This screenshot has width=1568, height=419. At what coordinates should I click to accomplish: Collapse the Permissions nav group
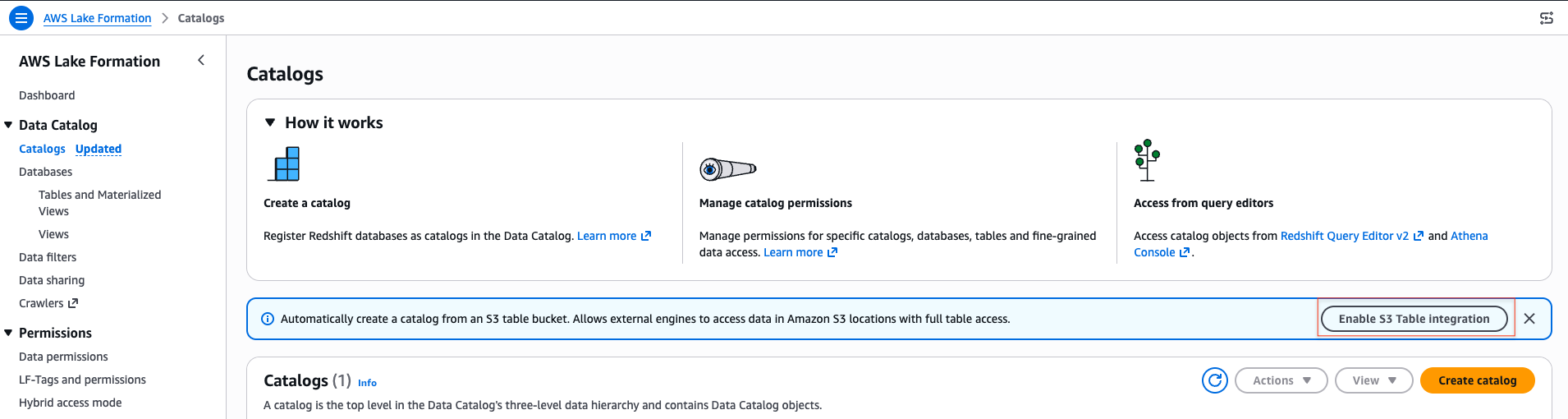tap(8, 333)
